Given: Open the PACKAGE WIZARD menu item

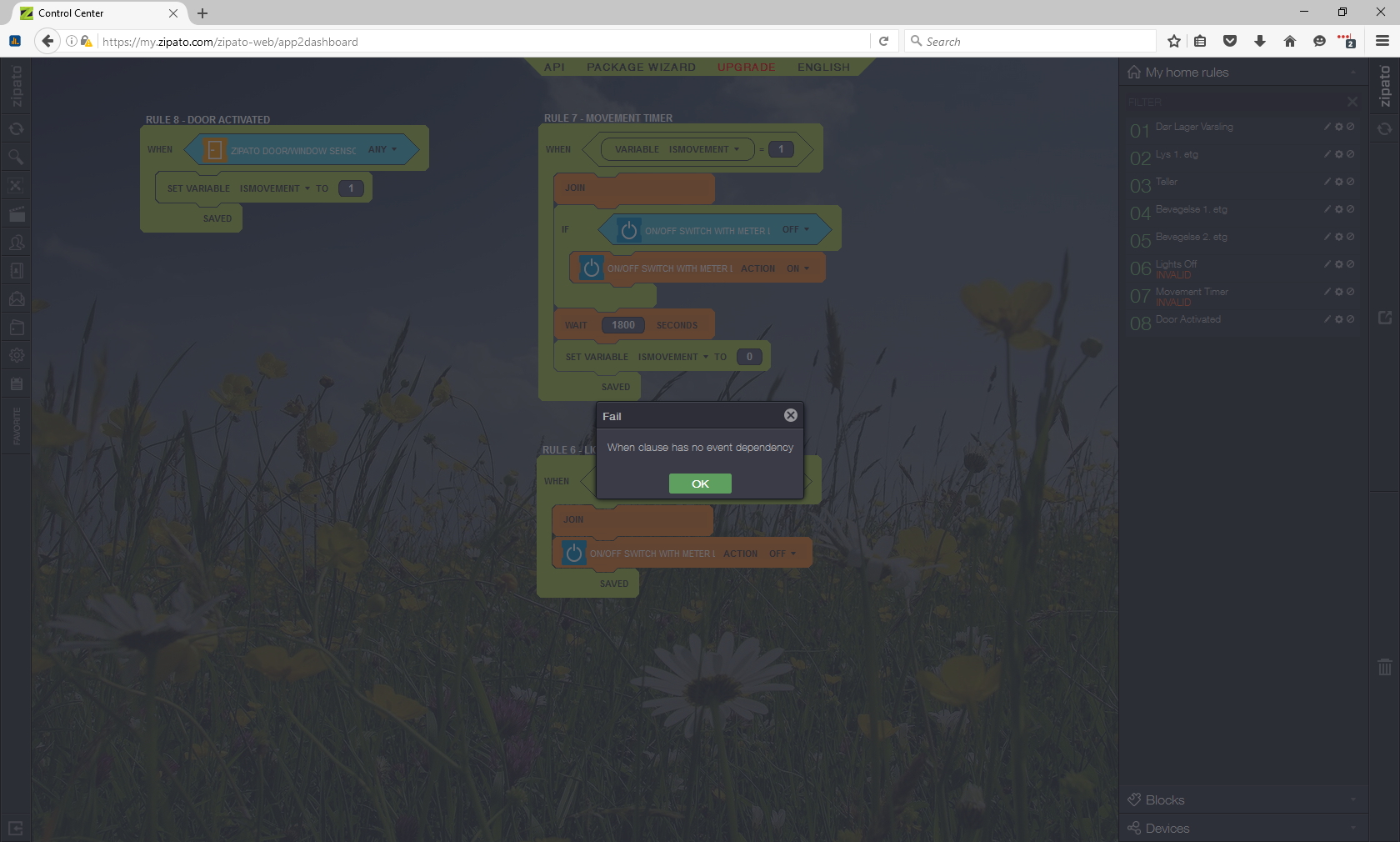Looking at the screenshot, I should pos(641,68).
